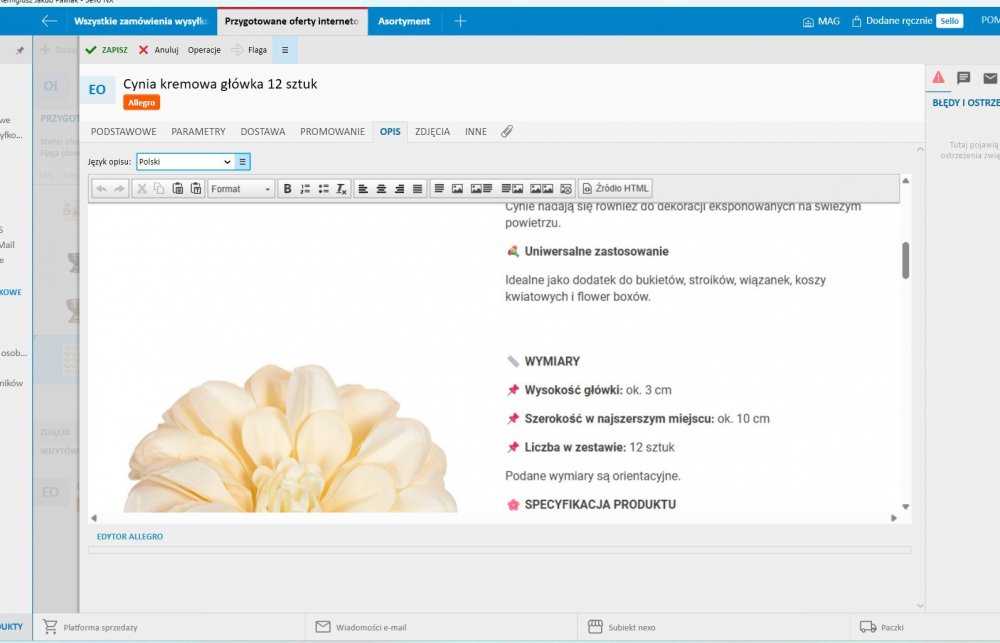Insert two-images section layout

tap(541, 189)
